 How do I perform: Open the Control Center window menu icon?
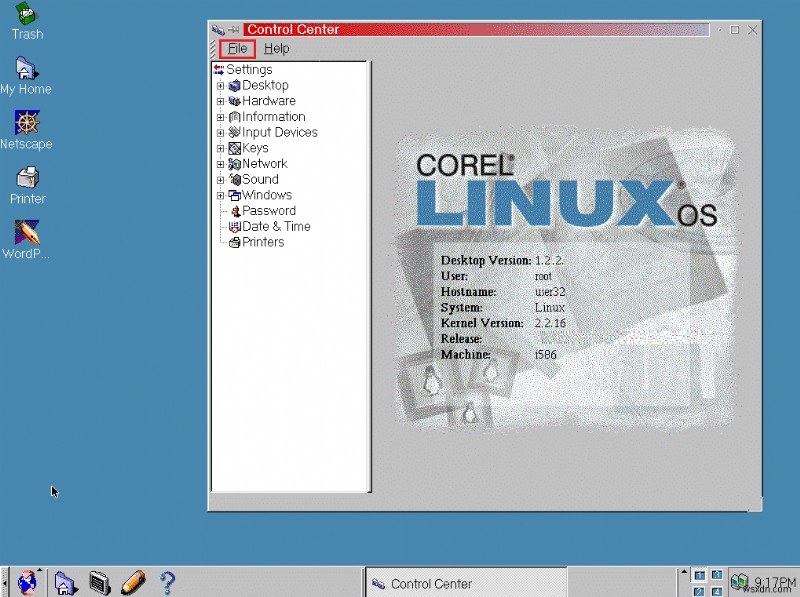tap(218, 30)
